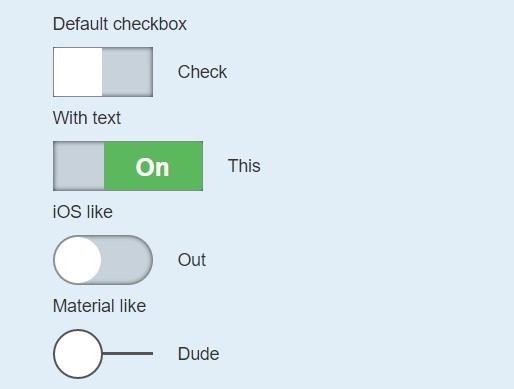Toggle the Material like switch labeled Dude
514x389 pixels.
click(x=103, y=354)
